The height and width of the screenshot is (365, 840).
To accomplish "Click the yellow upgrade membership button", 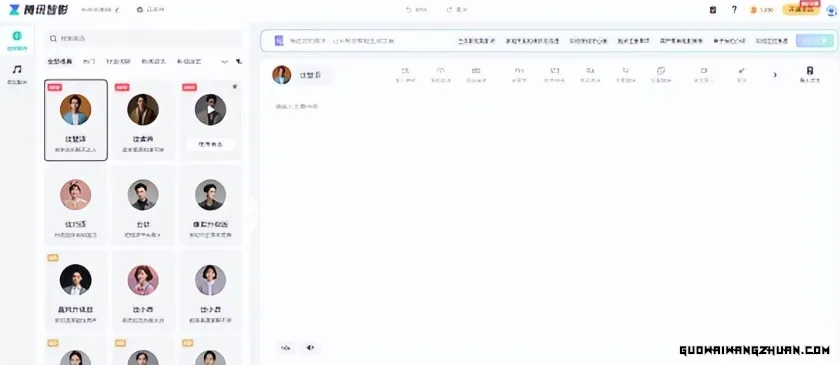I will [x=800, y=10].
